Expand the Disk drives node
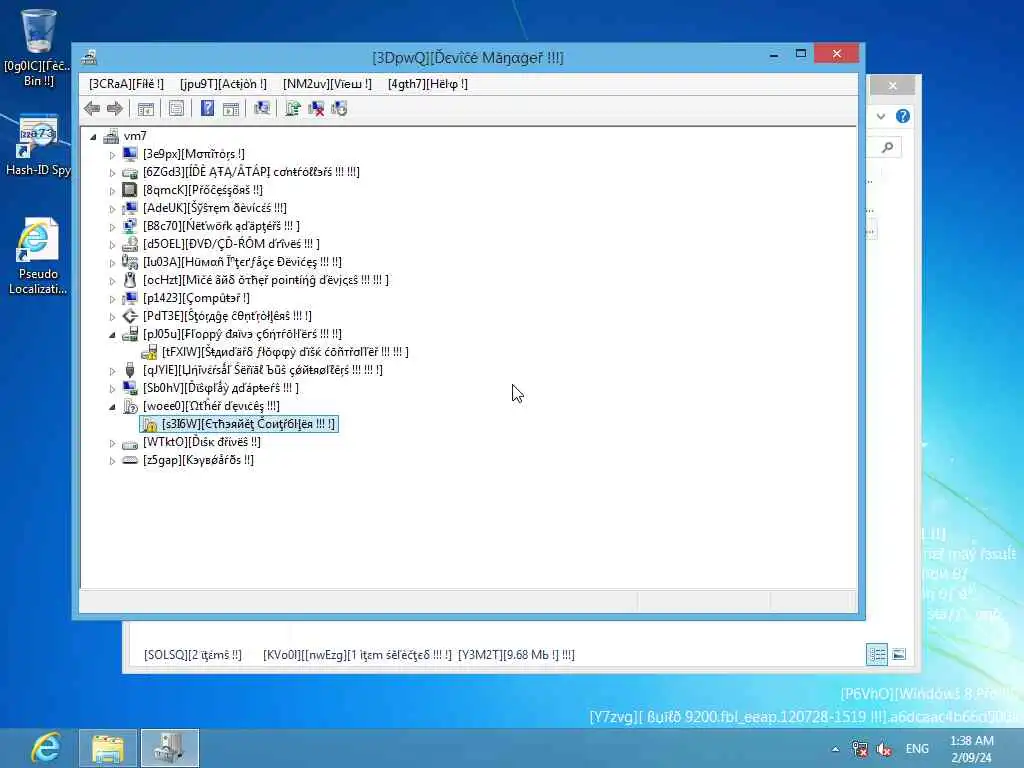Image resolution: width=1024 pixels, height=768 pixels. (112, 443)
